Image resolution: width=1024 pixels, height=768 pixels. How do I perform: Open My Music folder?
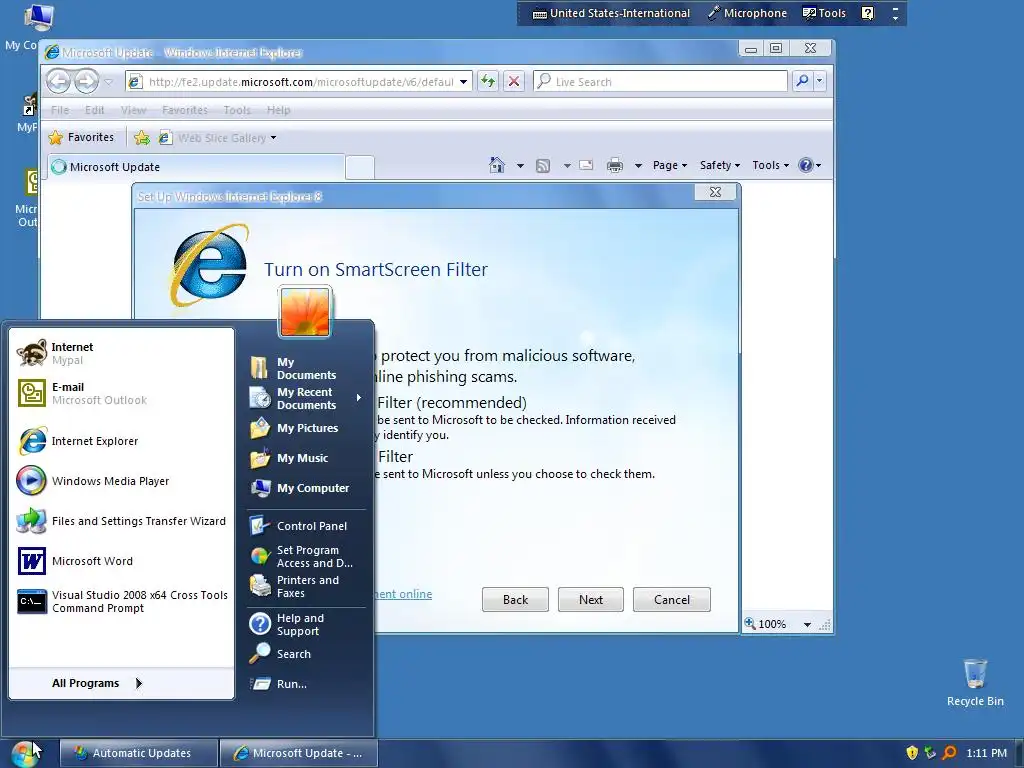click(x=306, y=458)
